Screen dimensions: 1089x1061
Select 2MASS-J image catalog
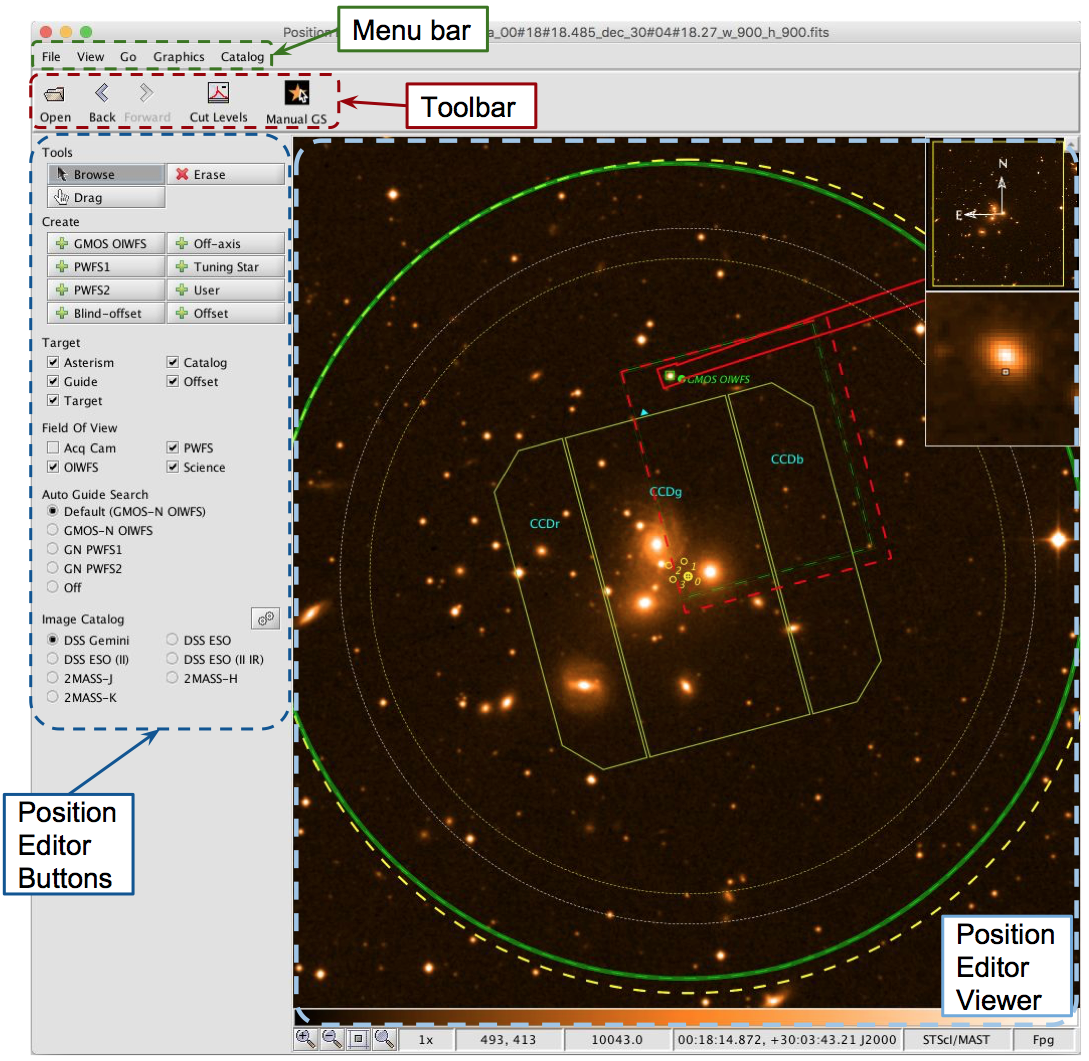53,678
